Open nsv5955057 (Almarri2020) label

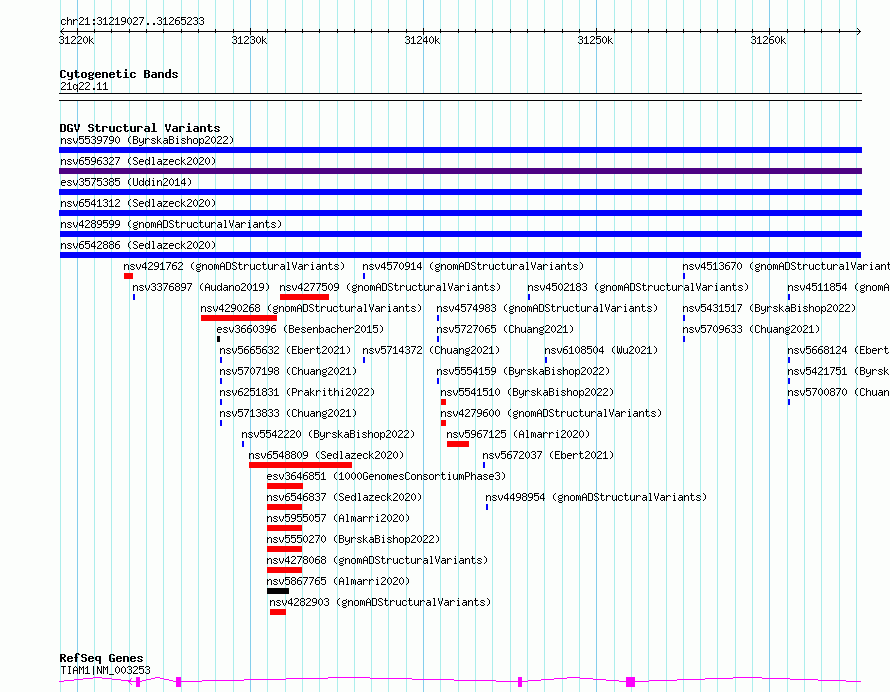click(338, 518)
